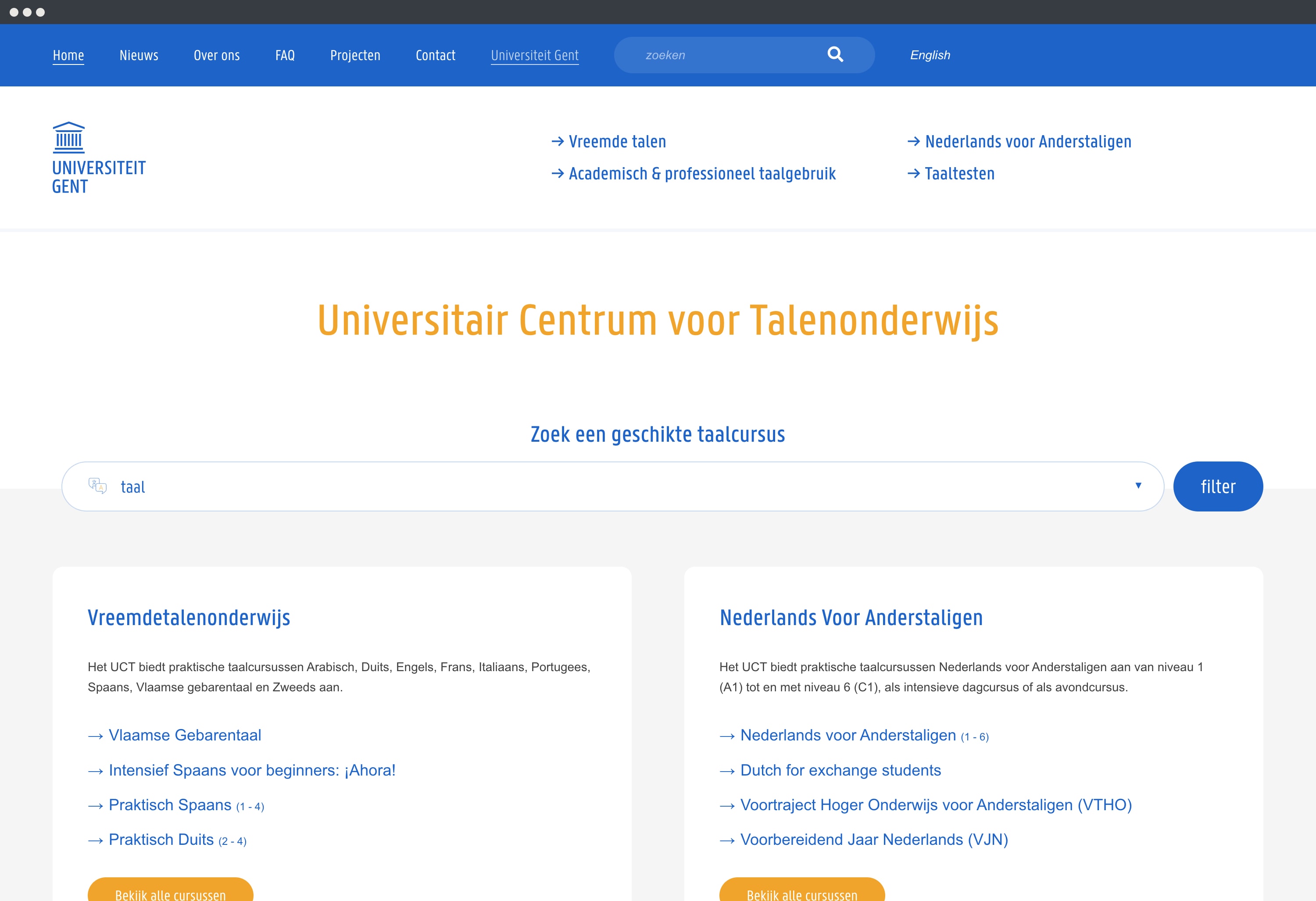Image resolution: width=1316 pixels, height=901 pixels.
Task: Click the translation icon in taal field
Action: pos(97,486)
